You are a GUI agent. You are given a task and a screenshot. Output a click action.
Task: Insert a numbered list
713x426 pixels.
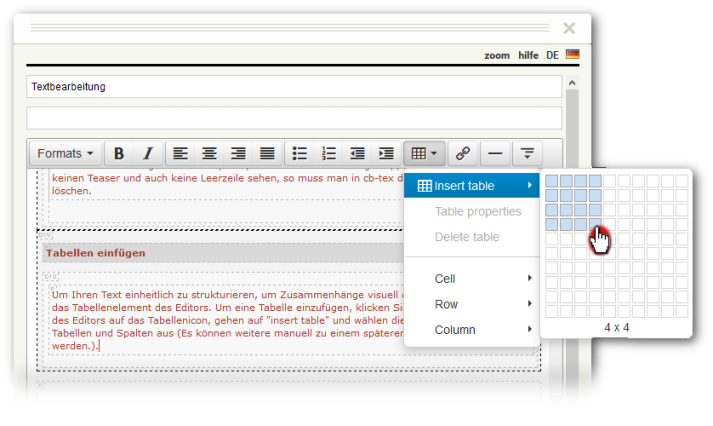[328, 153]
